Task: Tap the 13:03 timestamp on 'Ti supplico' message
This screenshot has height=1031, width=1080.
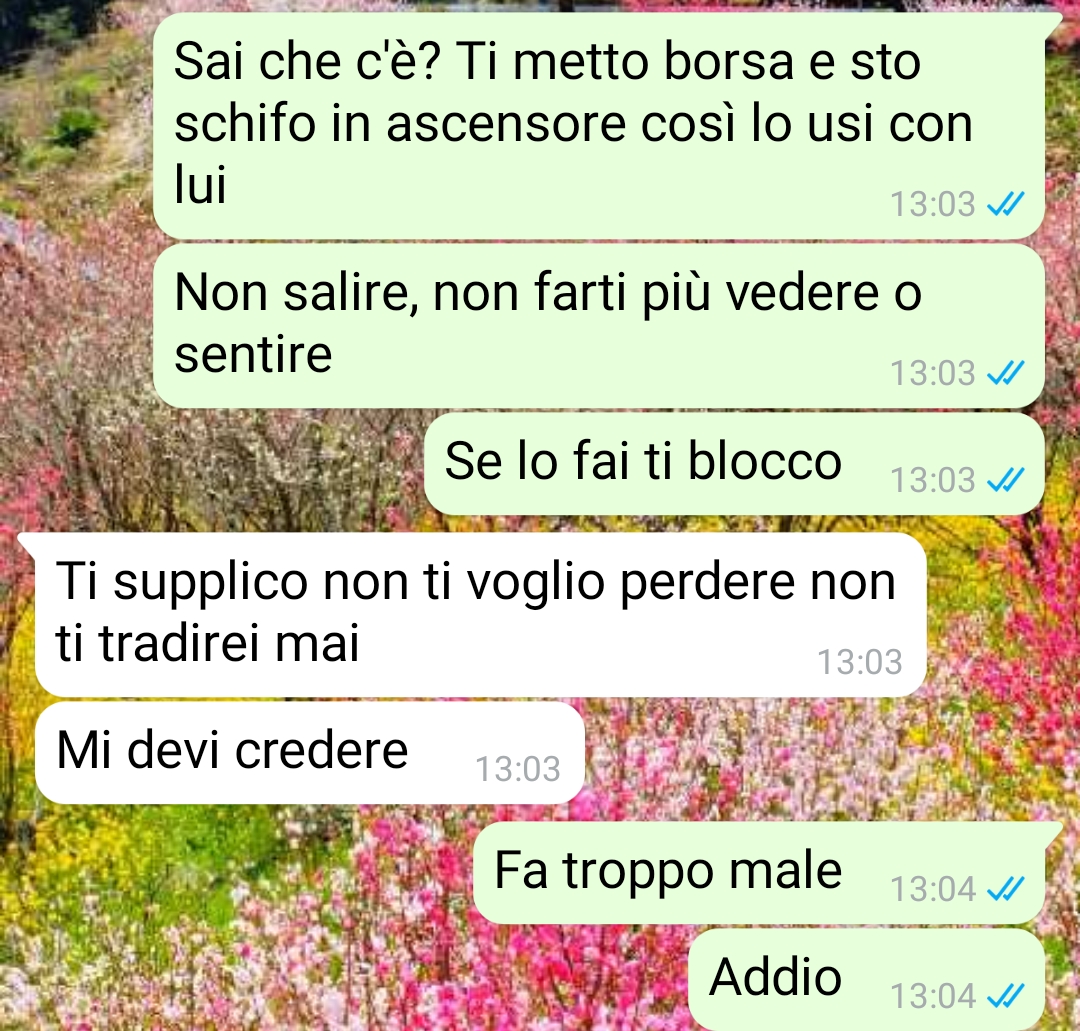Action: pos(860,662)
